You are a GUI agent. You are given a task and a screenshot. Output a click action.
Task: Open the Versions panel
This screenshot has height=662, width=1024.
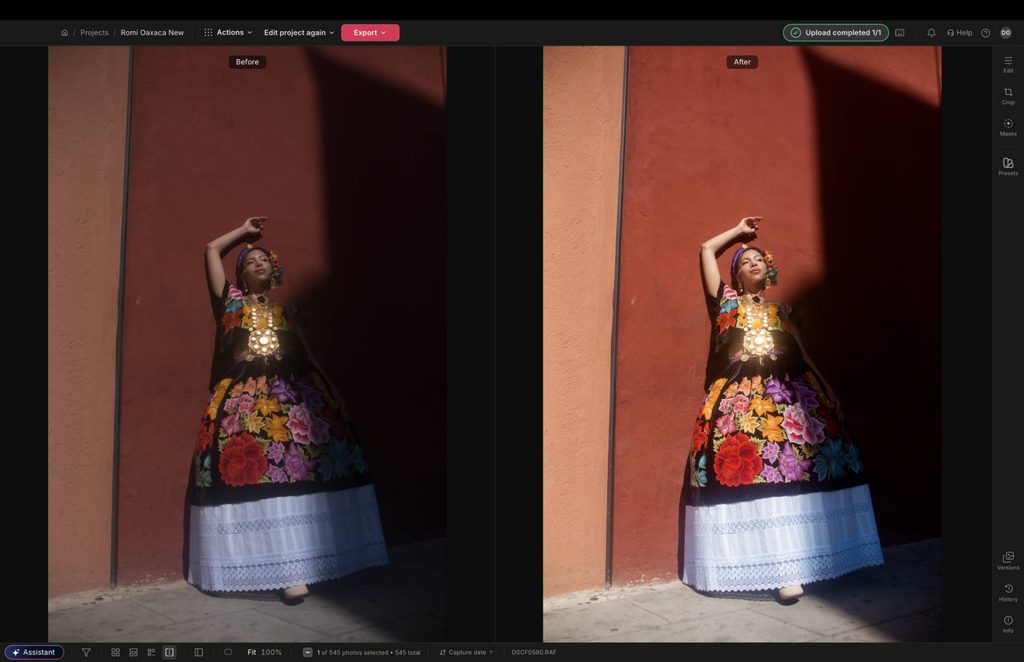click(1008, 561)
